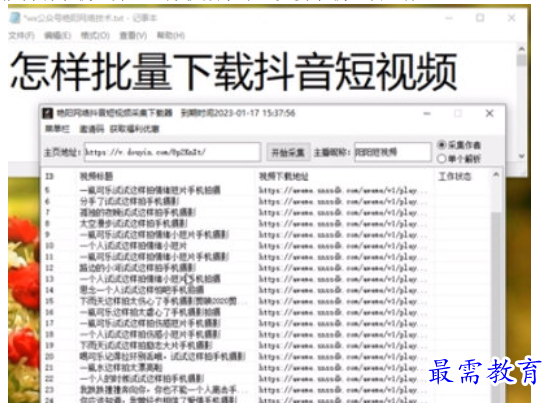Click the video list scrollbar up arrow
The width and height of the screenshot is (550, 403).
click(496, 174)
